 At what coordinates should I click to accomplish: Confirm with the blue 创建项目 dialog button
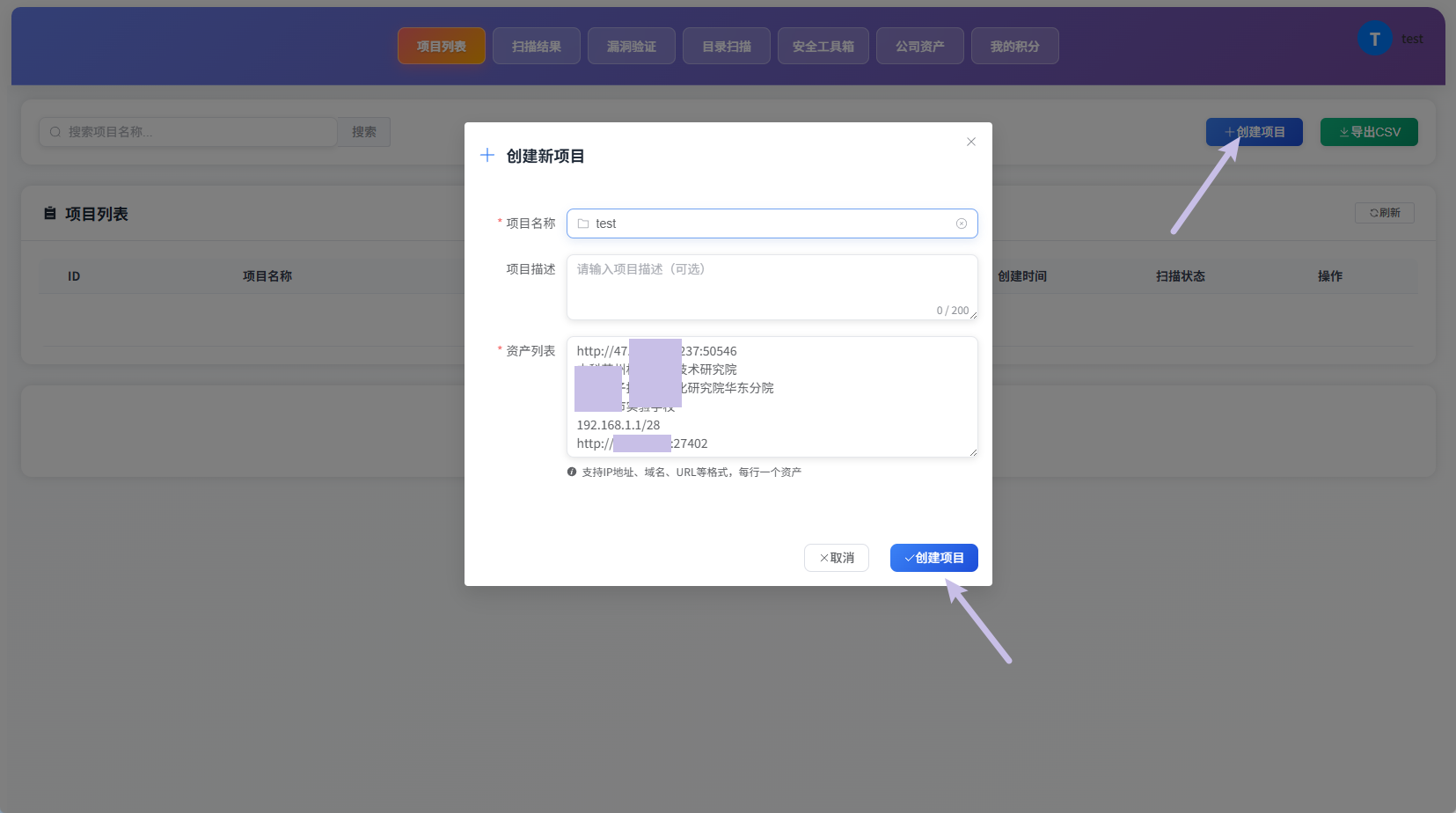tap(934, 558)
